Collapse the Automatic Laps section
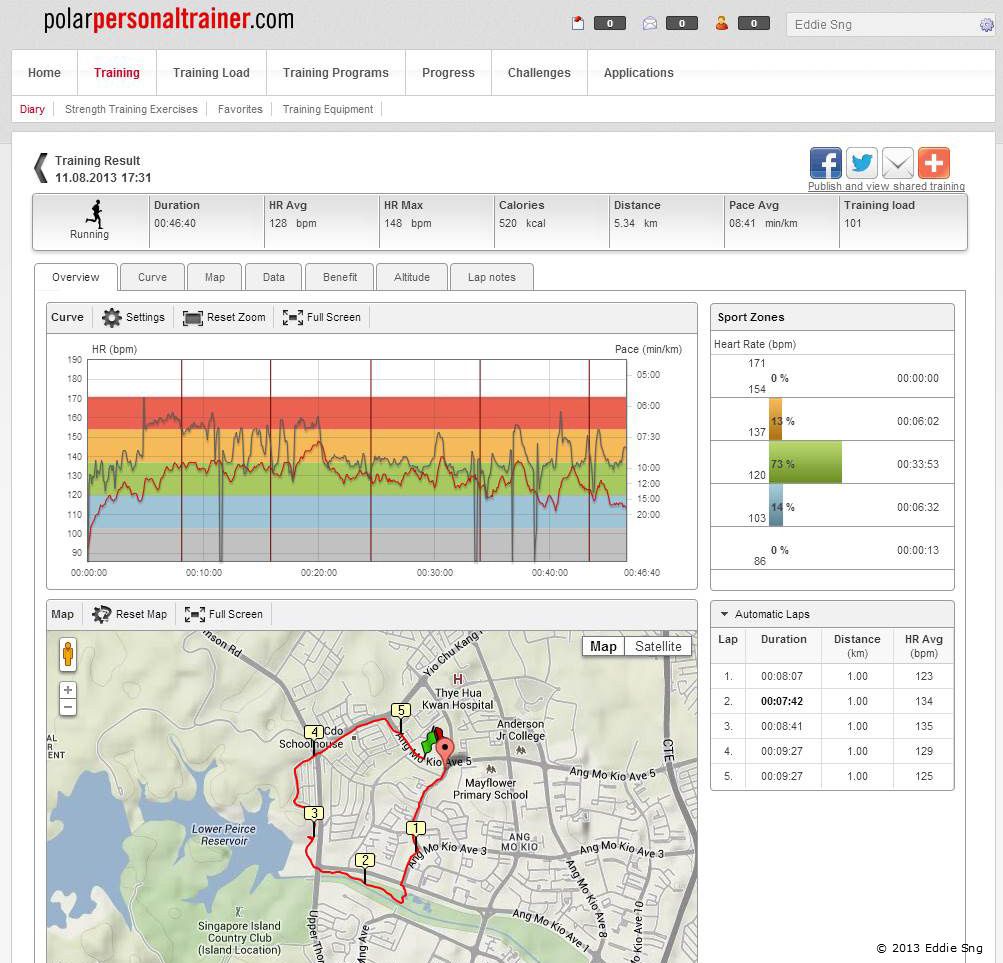1003x963 pixels. point(724,614)
